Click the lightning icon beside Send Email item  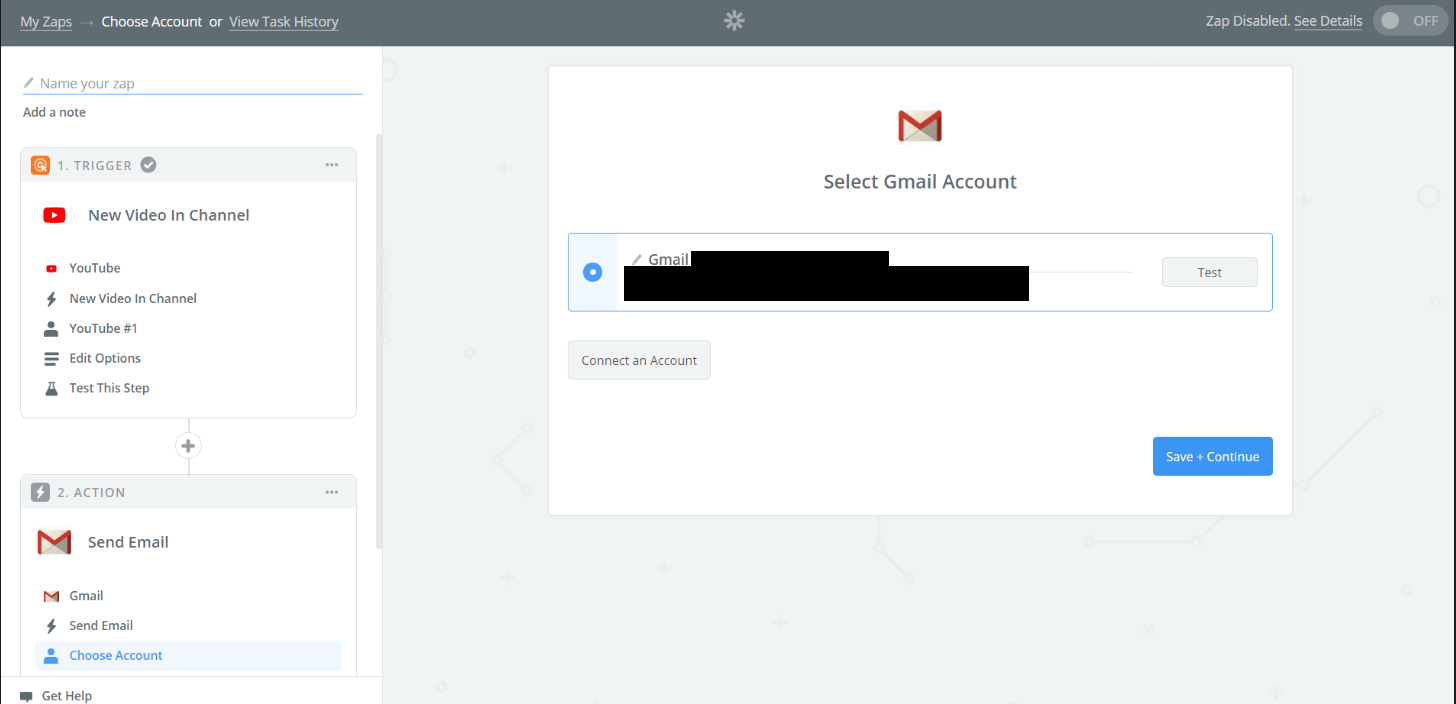[x=51, y=626]
